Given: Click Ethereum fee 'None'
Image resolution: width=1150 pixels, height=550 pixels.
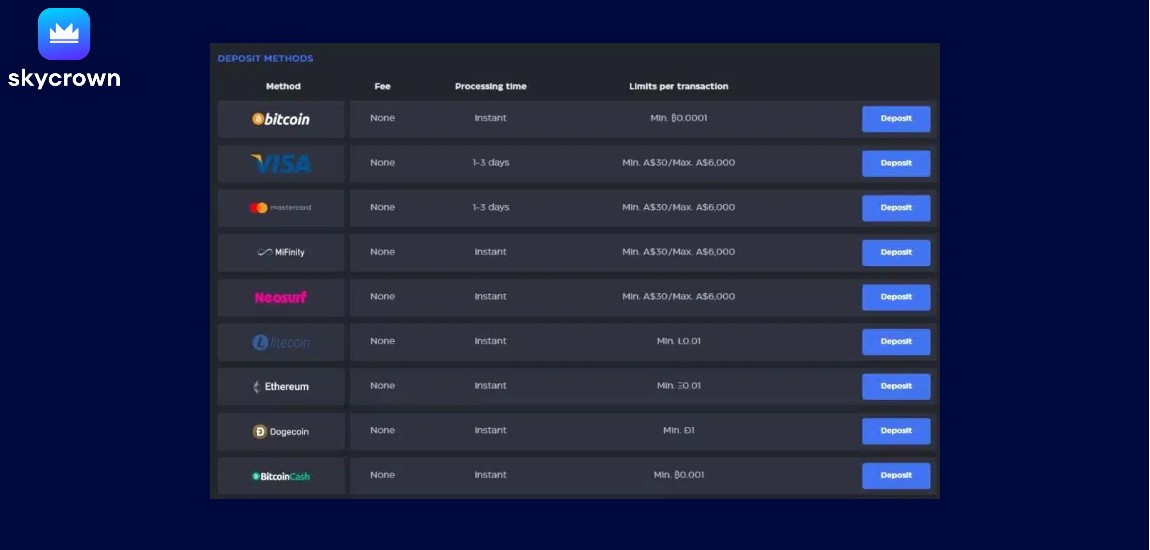Looking at the screenshot, I should point(382,386).
